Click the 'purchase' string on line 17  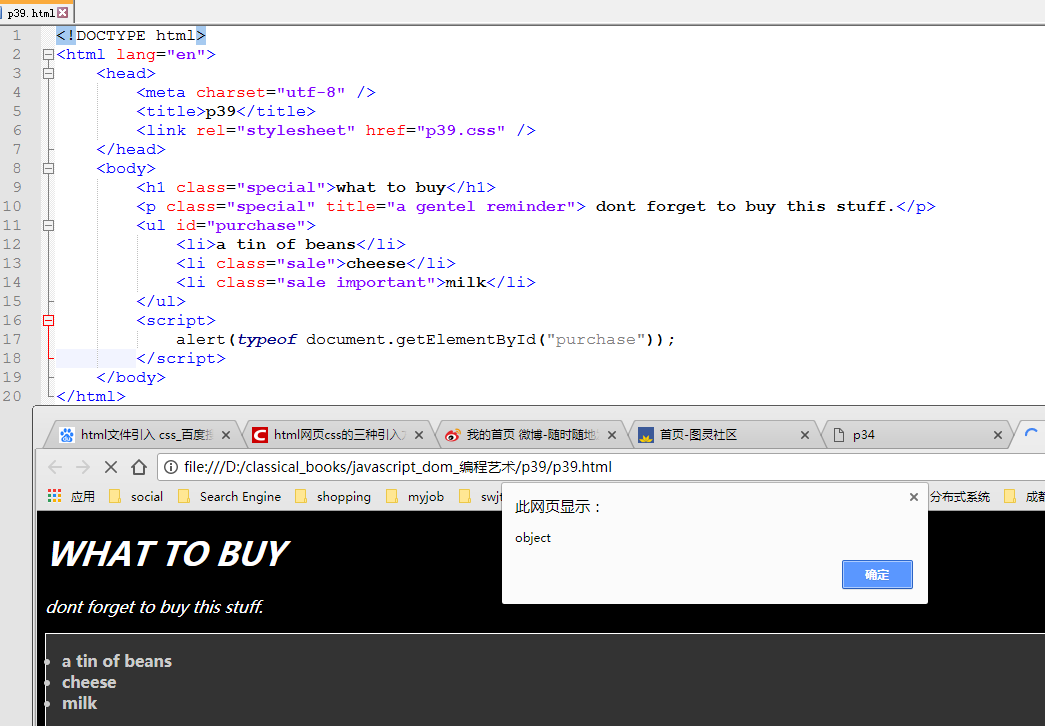tap(595, 340)
